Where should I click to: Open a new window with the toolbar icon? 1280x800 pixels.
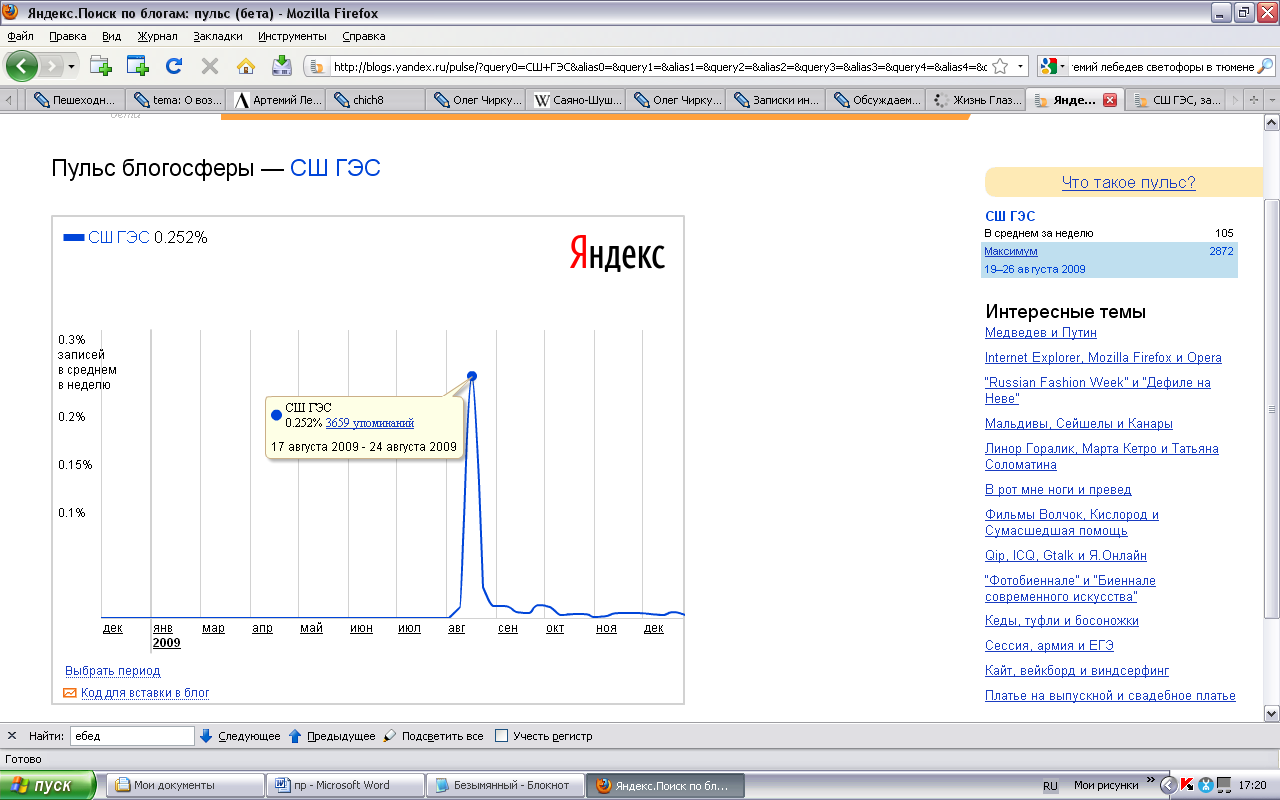pos(137,66)
